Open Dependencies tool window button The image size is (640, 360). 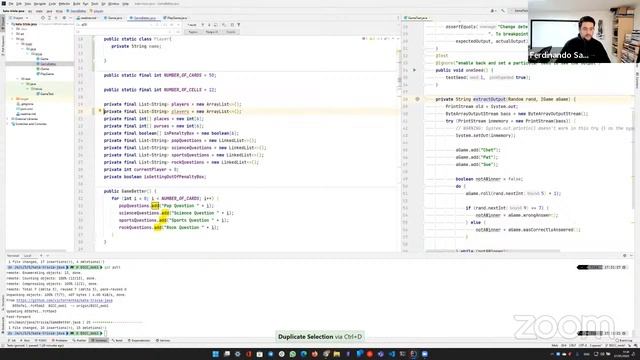click(x=139, y=340)
